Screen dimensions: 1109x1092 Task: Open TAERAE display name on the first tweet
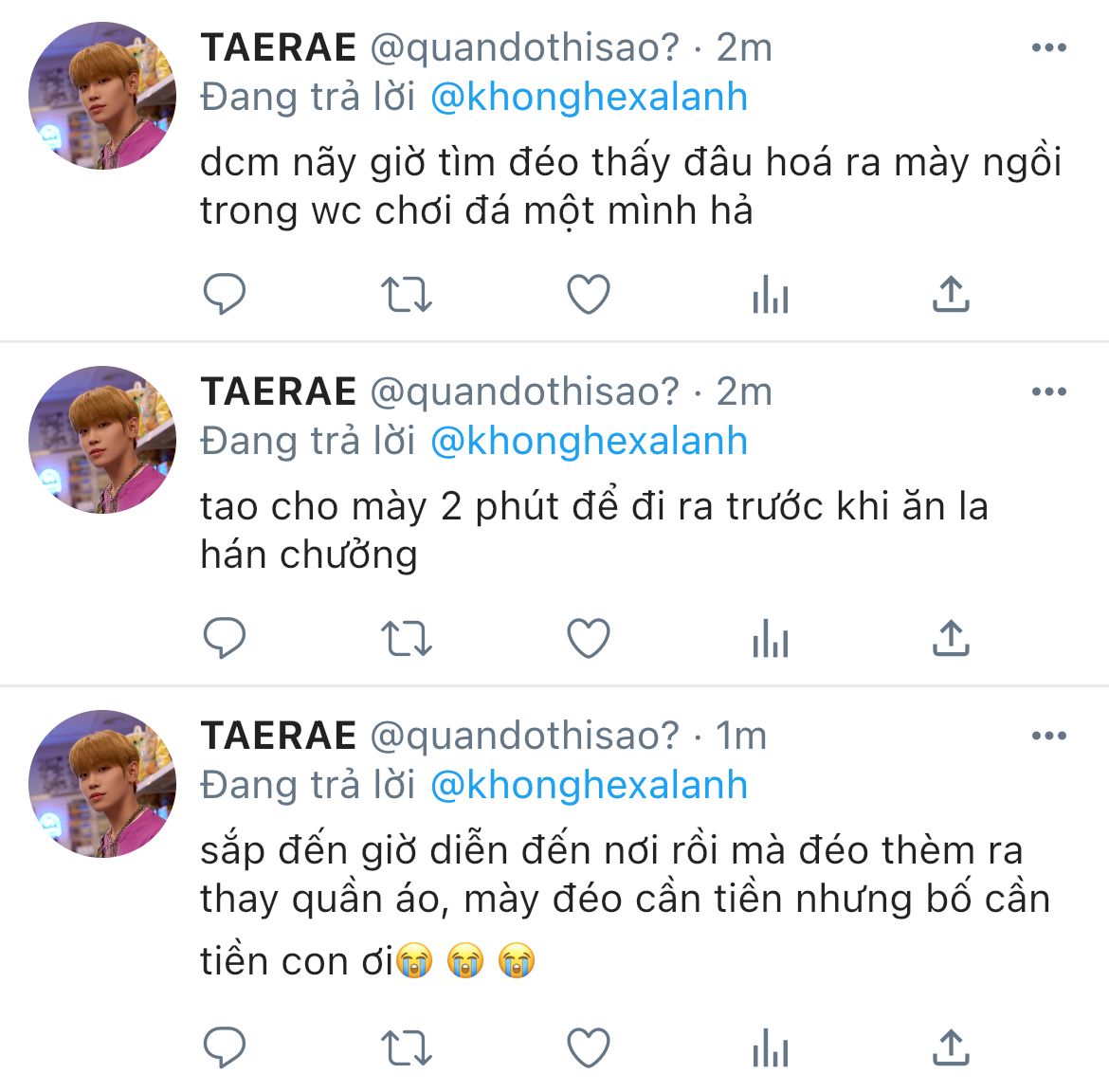click(x=279, y=47)
